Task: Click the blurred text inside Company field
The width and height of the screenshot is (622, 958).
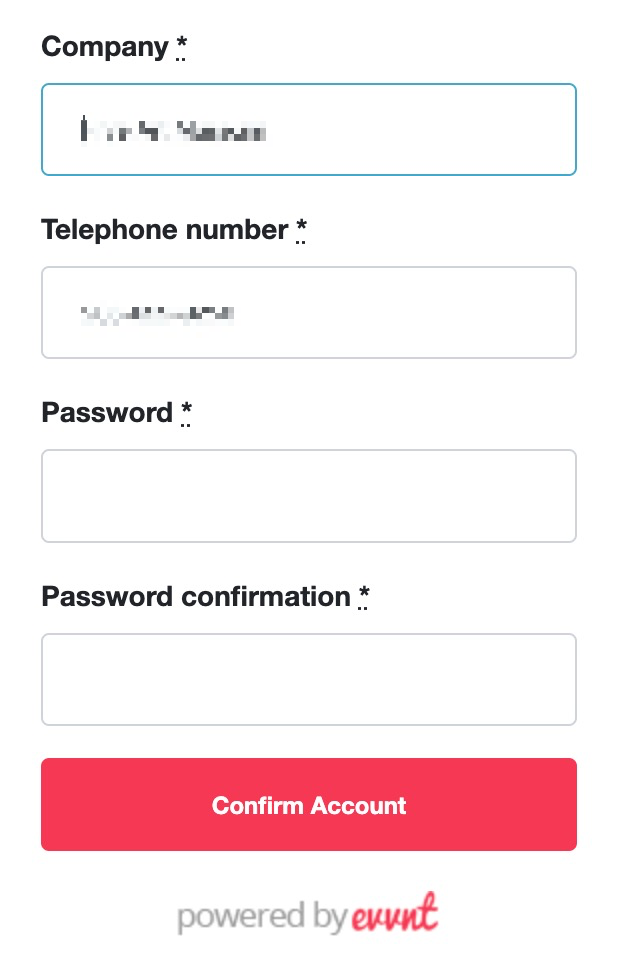Action: [x=173, y=131]
